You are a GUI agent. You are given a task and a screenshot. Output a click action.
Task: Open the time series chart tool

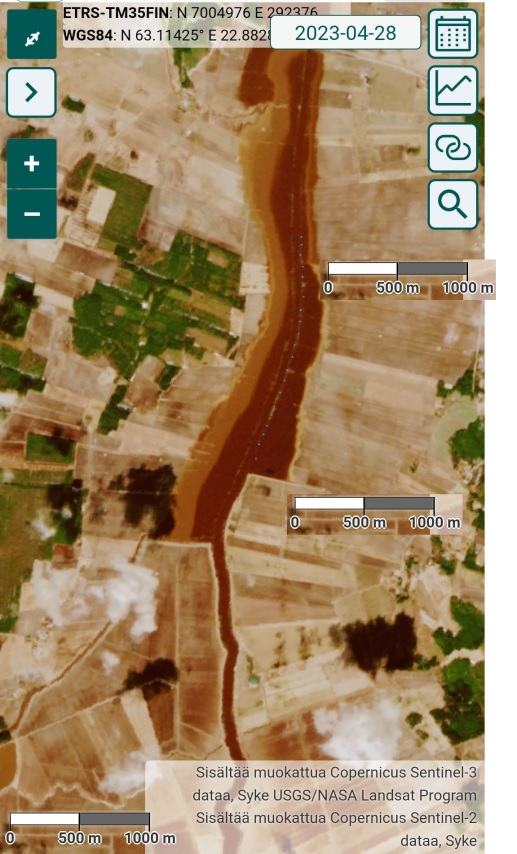pyautogui.click(x=453, y=90)
